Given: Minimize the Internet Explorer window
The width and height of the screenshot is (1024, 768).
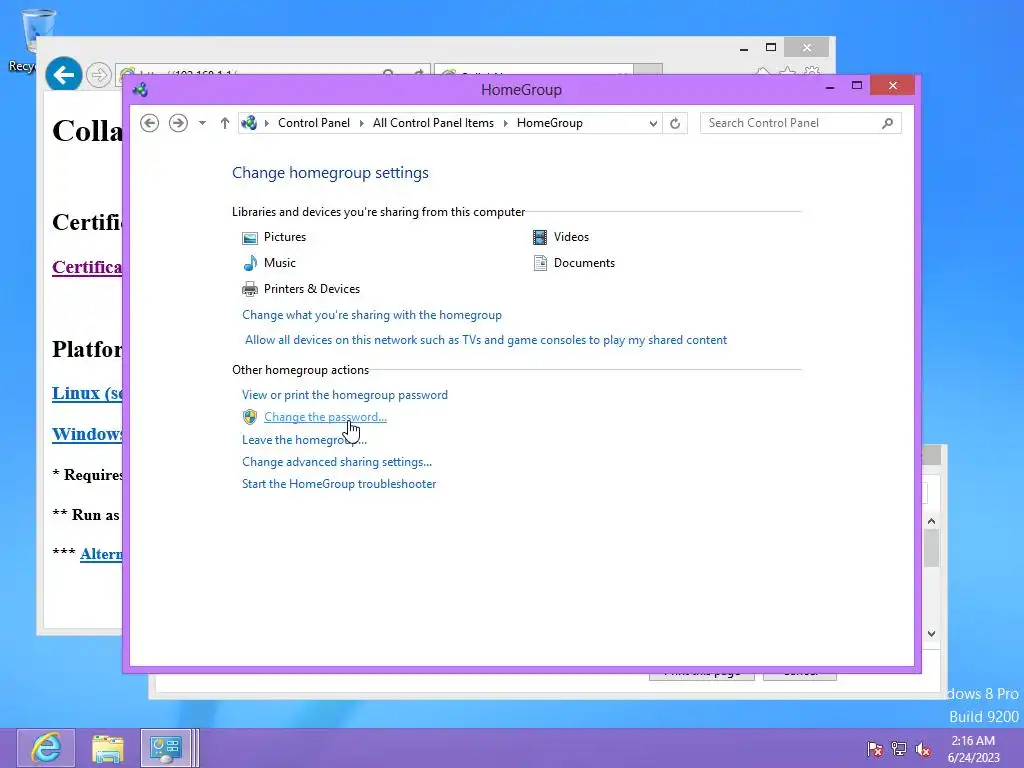Looking at the screenshot, I should click(x=744, y=48).
